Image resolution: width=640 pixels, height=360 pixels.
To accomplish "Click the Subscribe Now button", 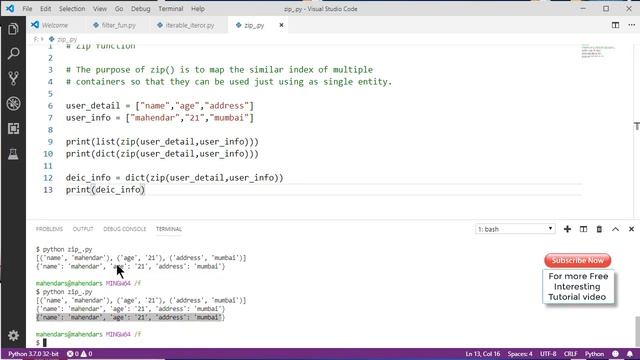I will (578, 260).
